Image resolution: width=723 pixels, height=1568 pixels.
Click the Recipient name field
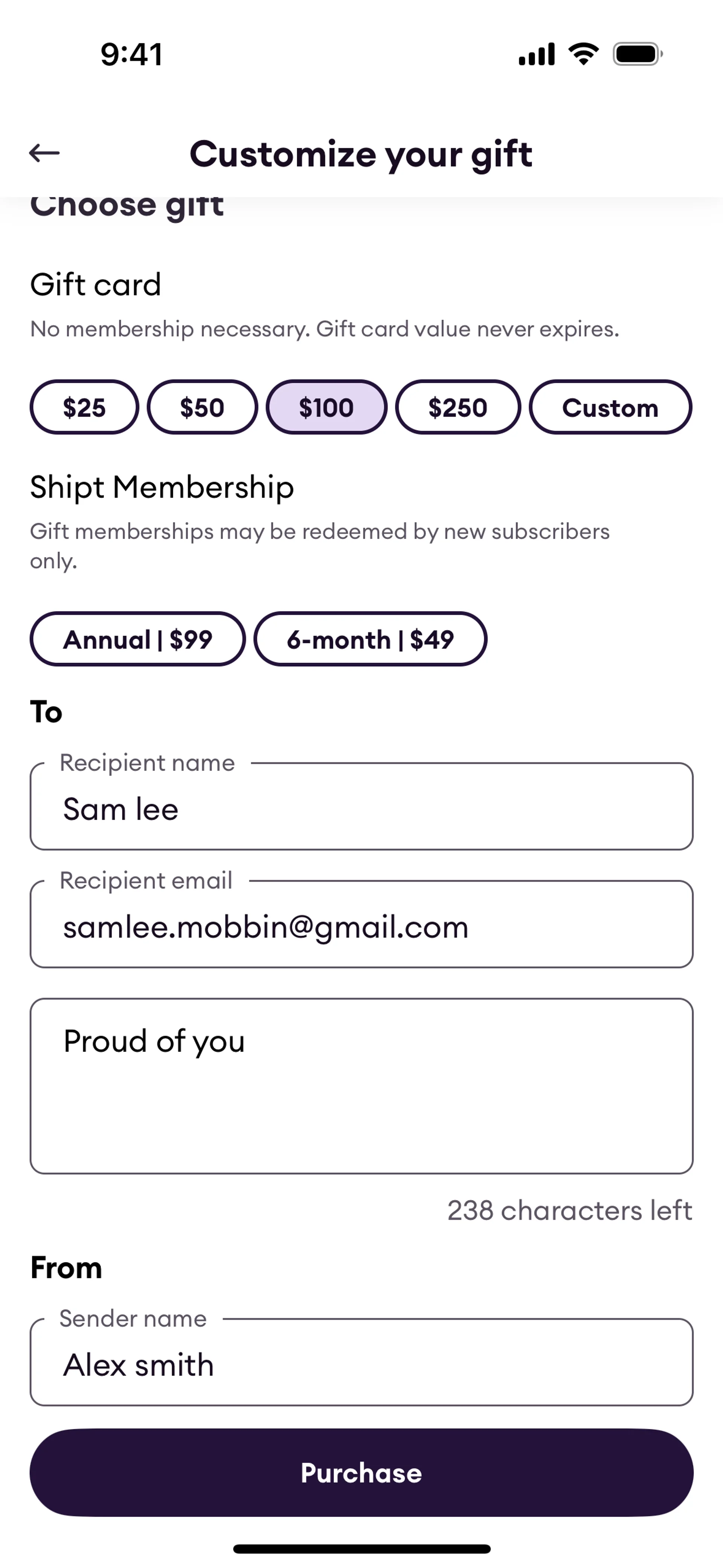(361, 808)
